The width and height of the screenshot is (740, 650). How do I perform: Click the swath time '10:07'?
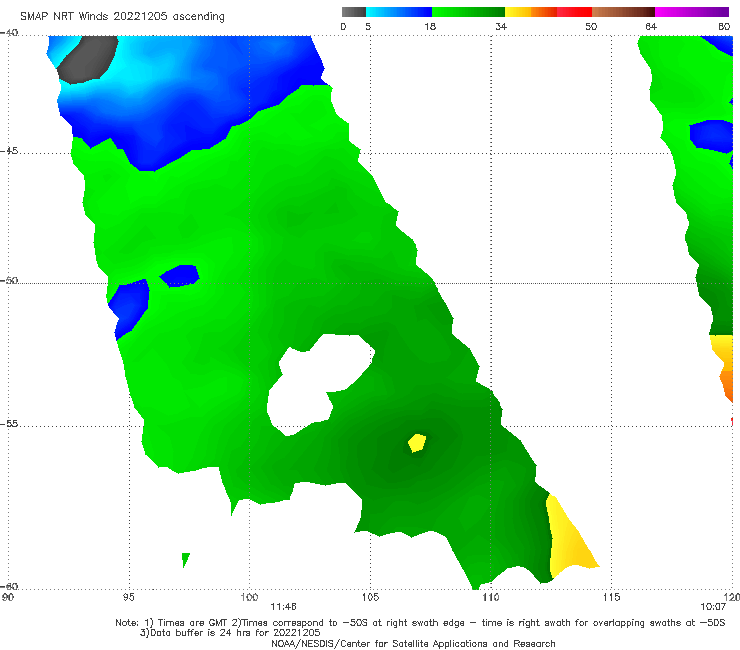(713, 607)
